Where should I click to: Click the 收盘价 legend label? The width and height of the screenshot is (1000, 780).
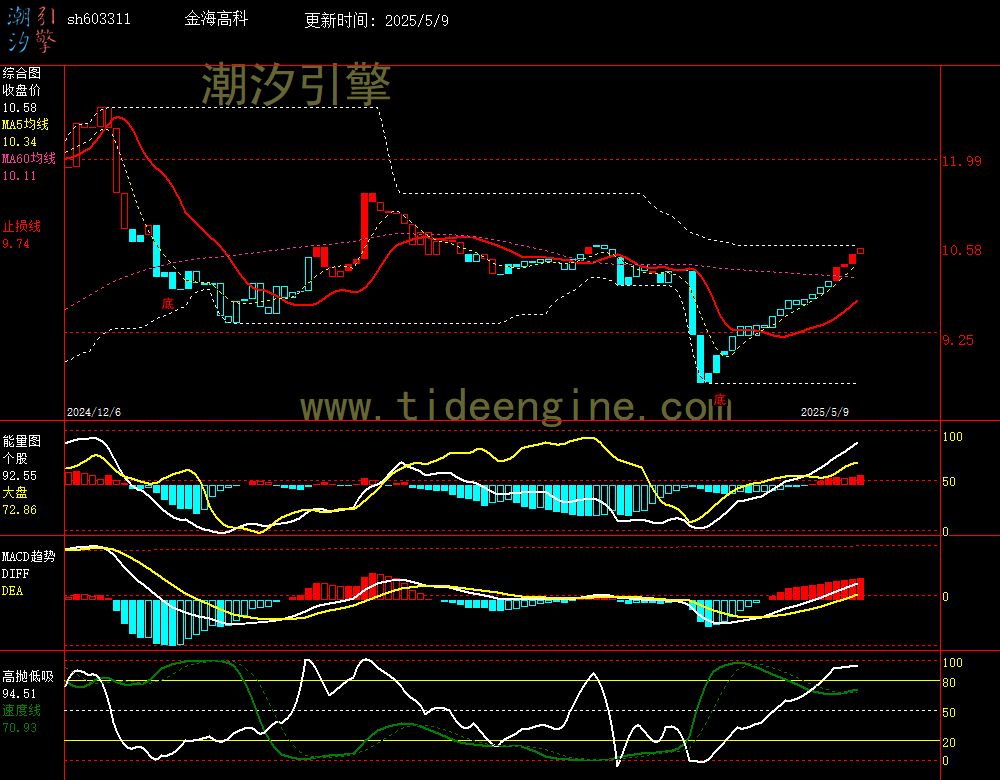point(22,90)
